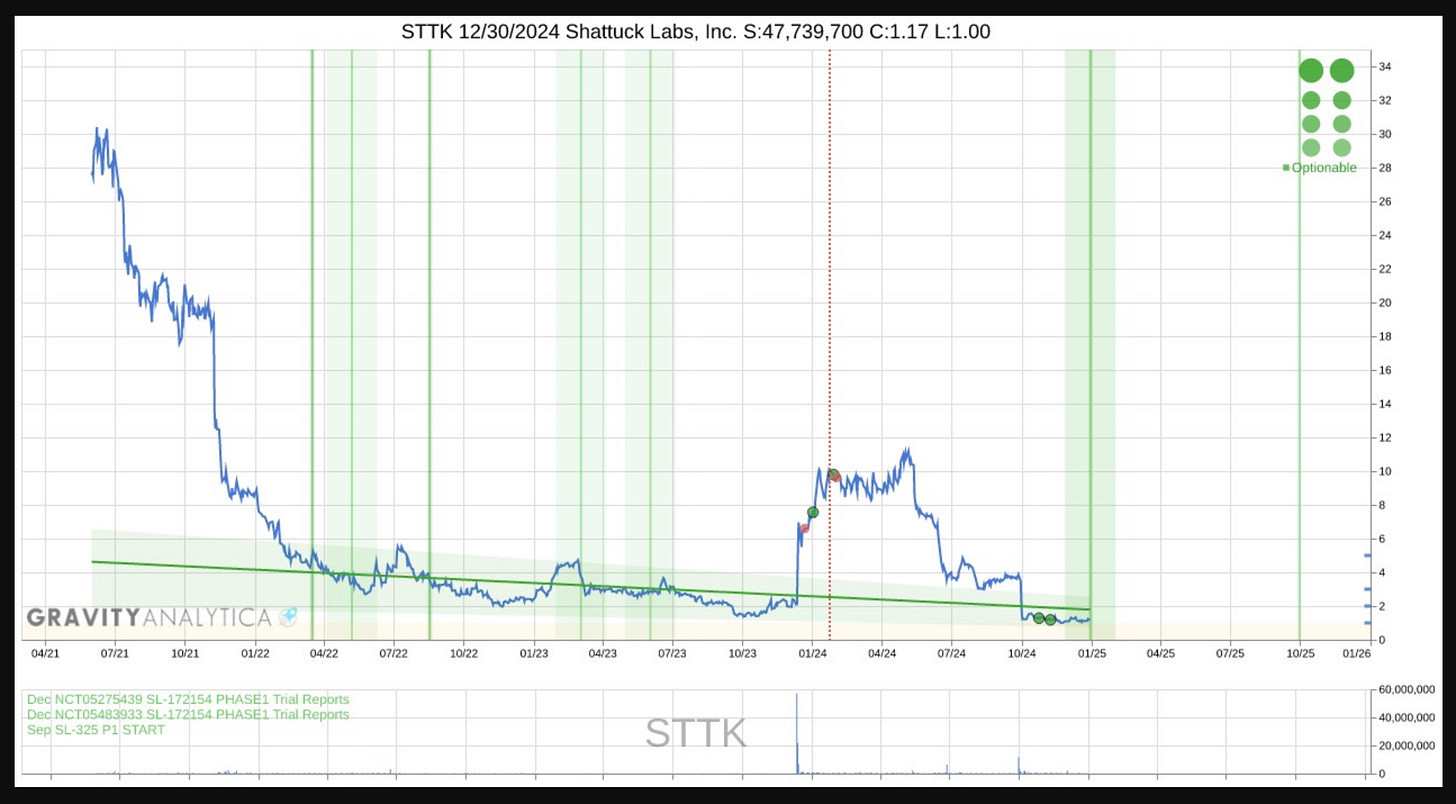The height and width of the screenshot is (804, 1456).
Task: Click the 20 price label on the y-axis
Action: point(1386,303)
